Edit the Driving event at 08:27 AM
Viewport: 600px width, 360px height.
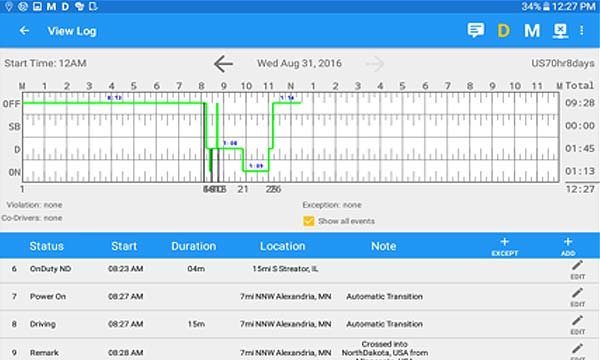coord(577,325)
